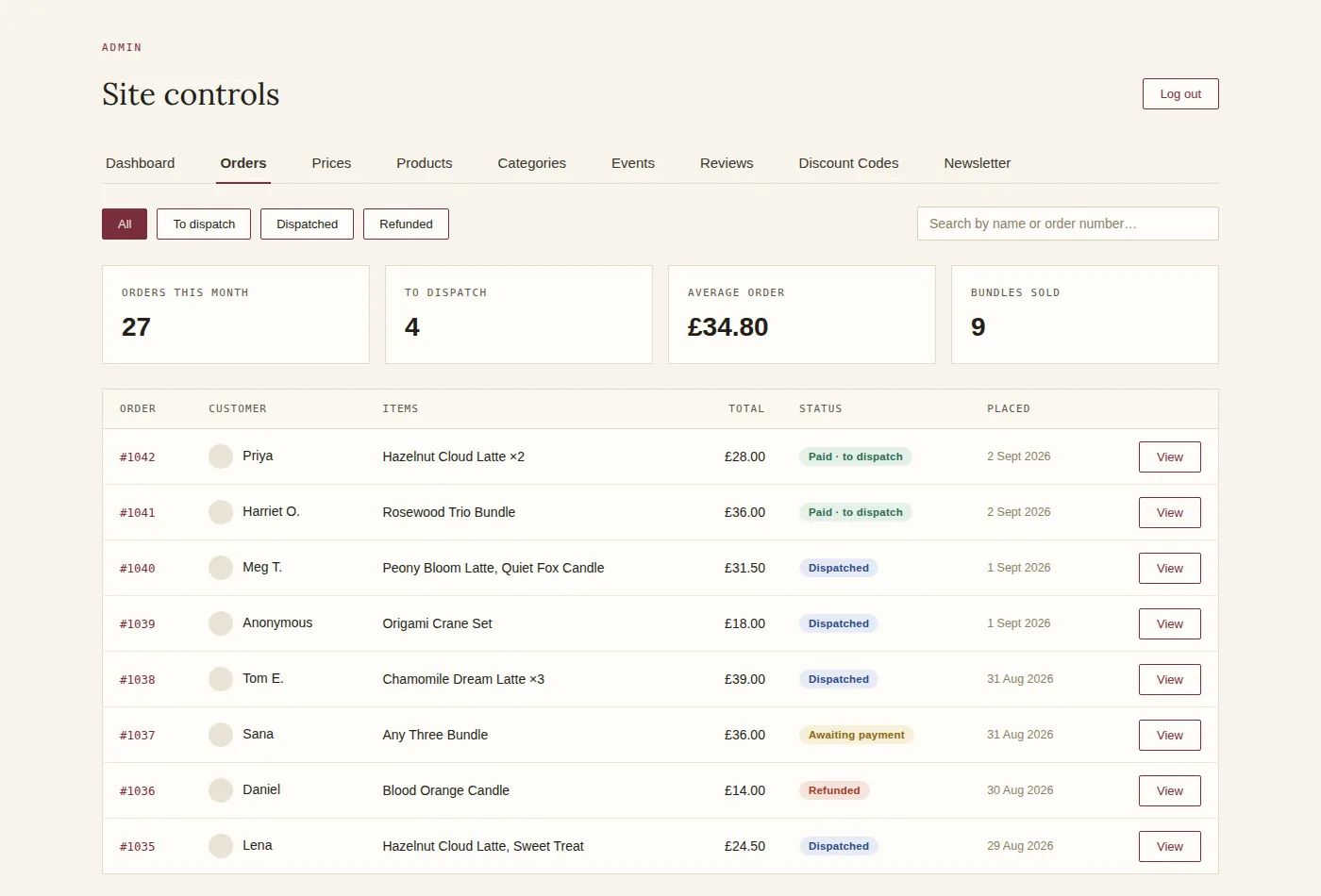
Task: Click the Awaiting payment status badge
Action: [x=857, y=736]
